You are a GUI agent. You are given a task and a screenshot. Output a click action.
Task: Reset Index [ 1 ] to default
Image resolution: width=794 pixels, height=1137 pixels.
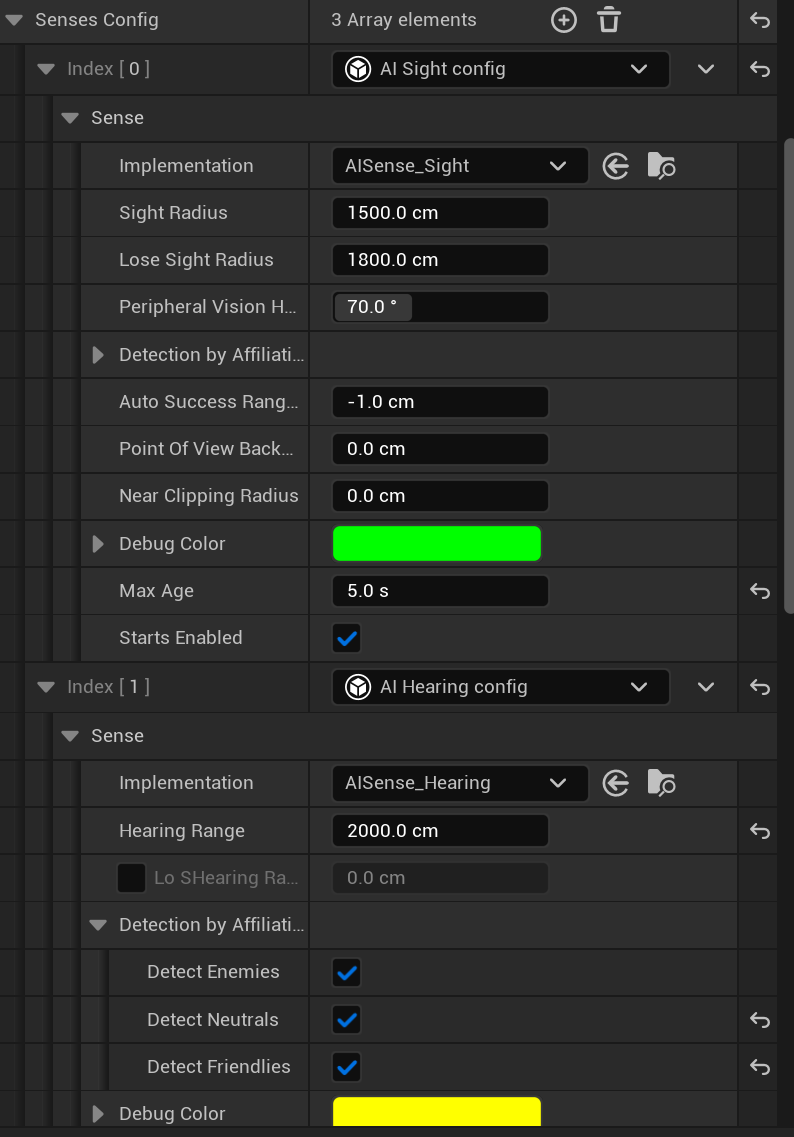click(x=759, y=687)
